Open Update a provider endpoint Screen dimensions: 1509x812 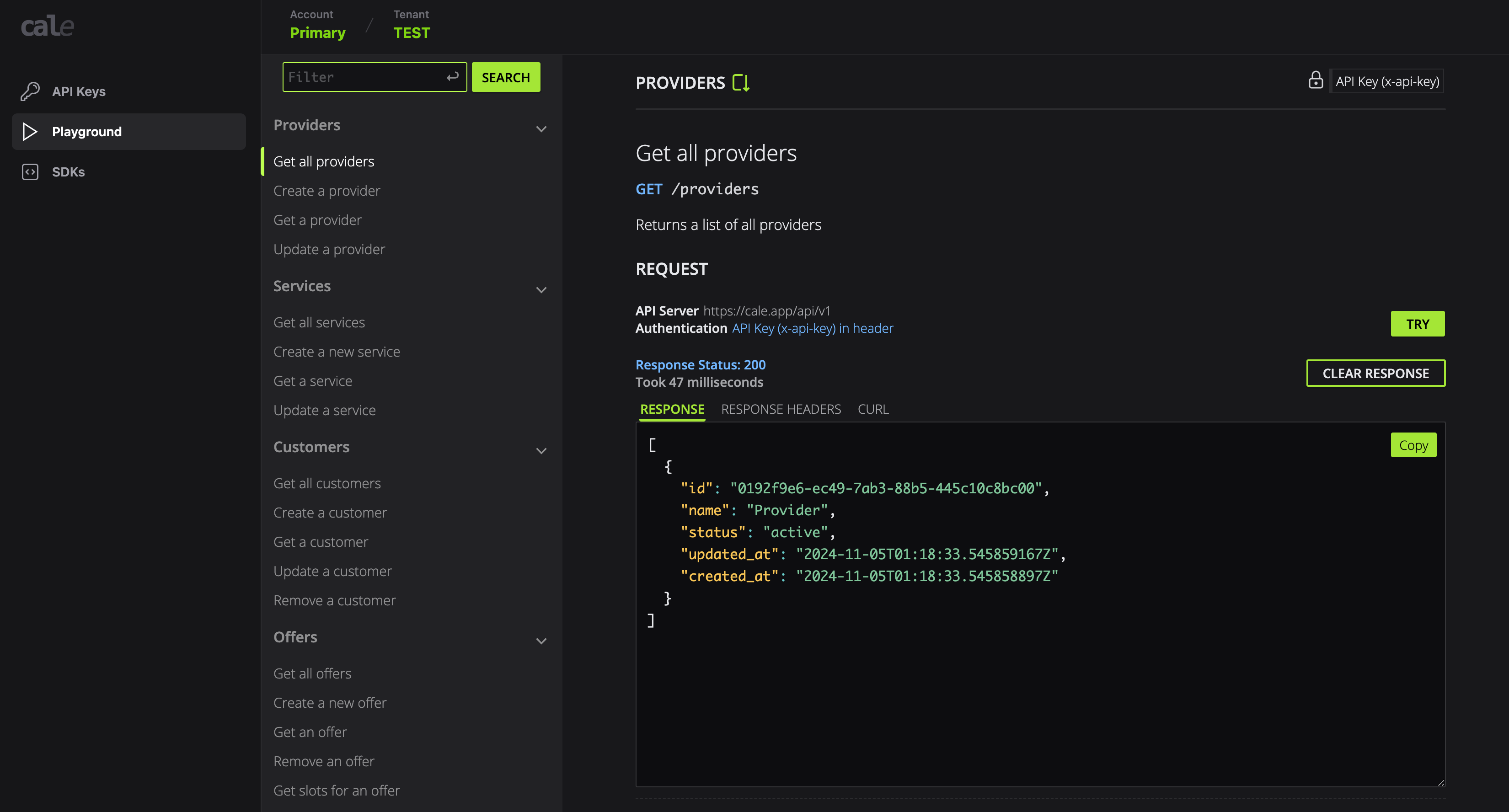329,249
